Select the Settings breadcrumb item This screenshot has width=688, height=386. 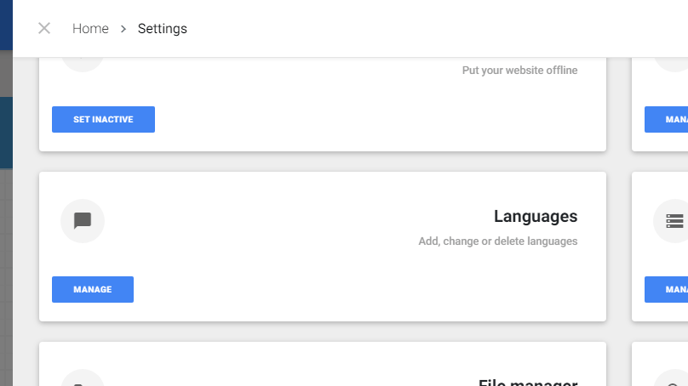tap(162, 29)
